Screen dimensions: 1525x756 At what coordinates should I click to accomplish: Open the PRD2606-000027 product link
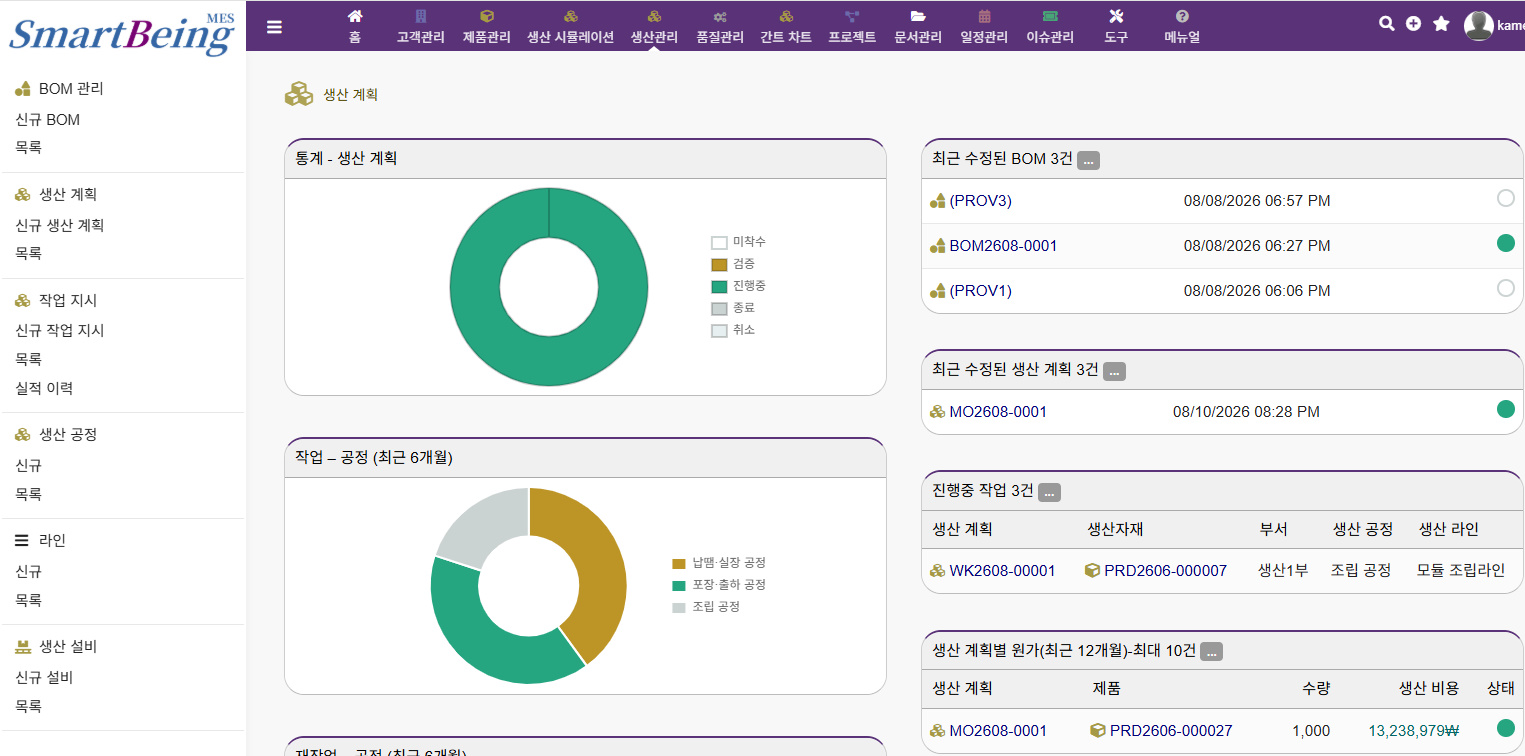tap(1171, 731)
